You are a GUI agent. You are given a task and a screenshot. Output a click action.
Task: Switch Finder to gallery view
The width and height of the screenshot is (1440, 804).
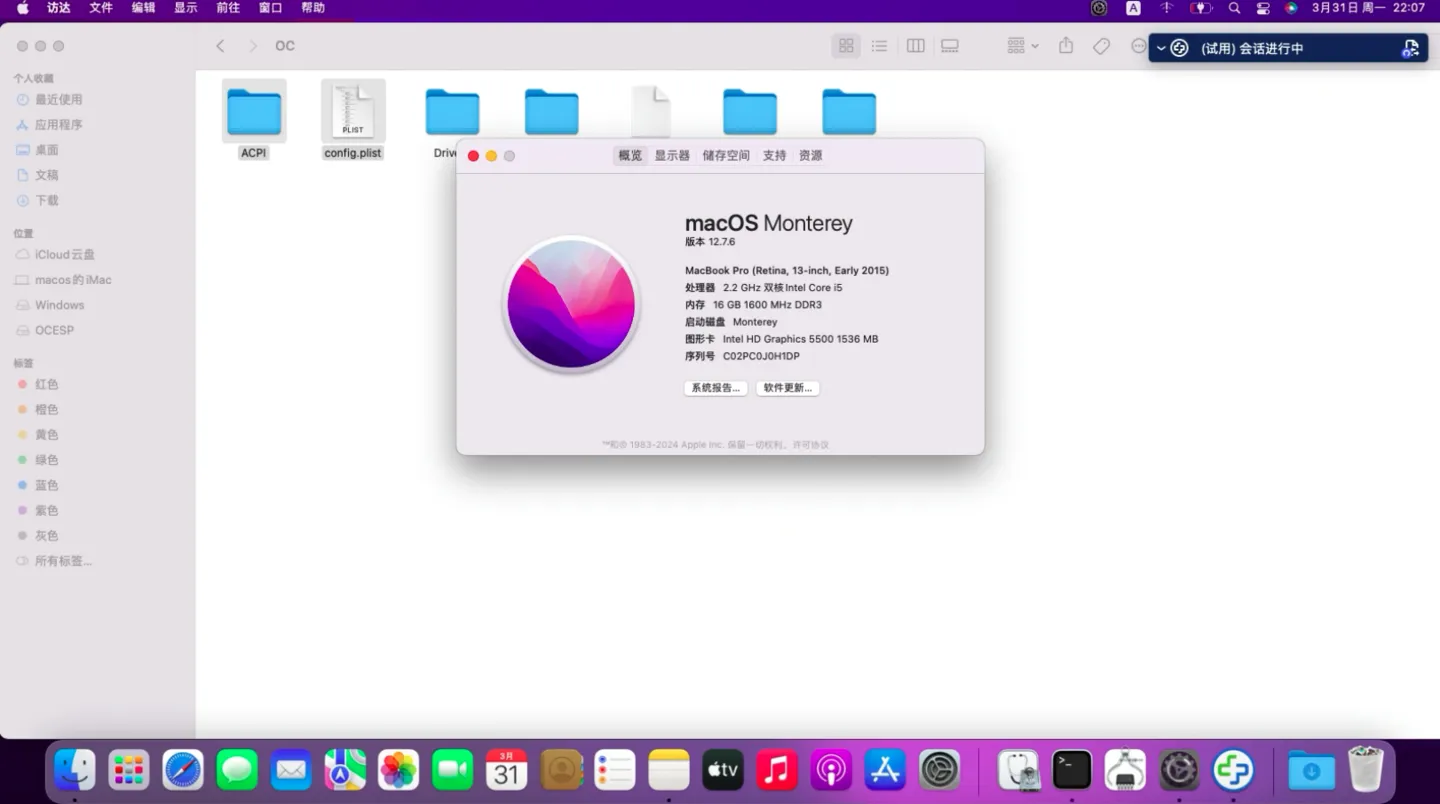(949, 45)
